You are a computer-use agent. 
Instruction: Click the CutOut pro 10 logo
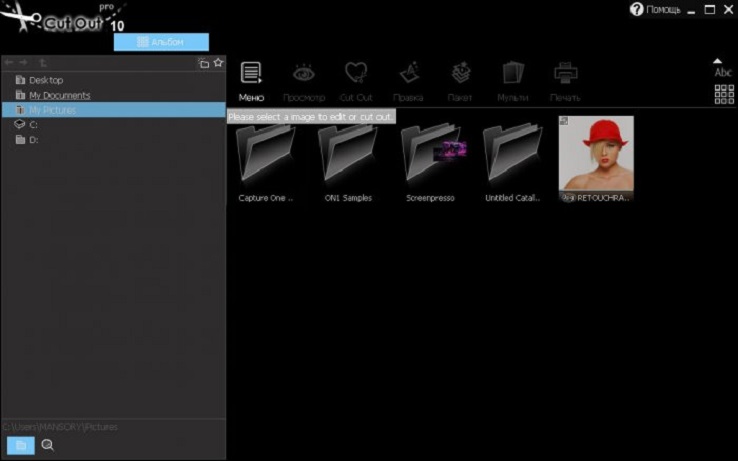[x=64, y=18]
